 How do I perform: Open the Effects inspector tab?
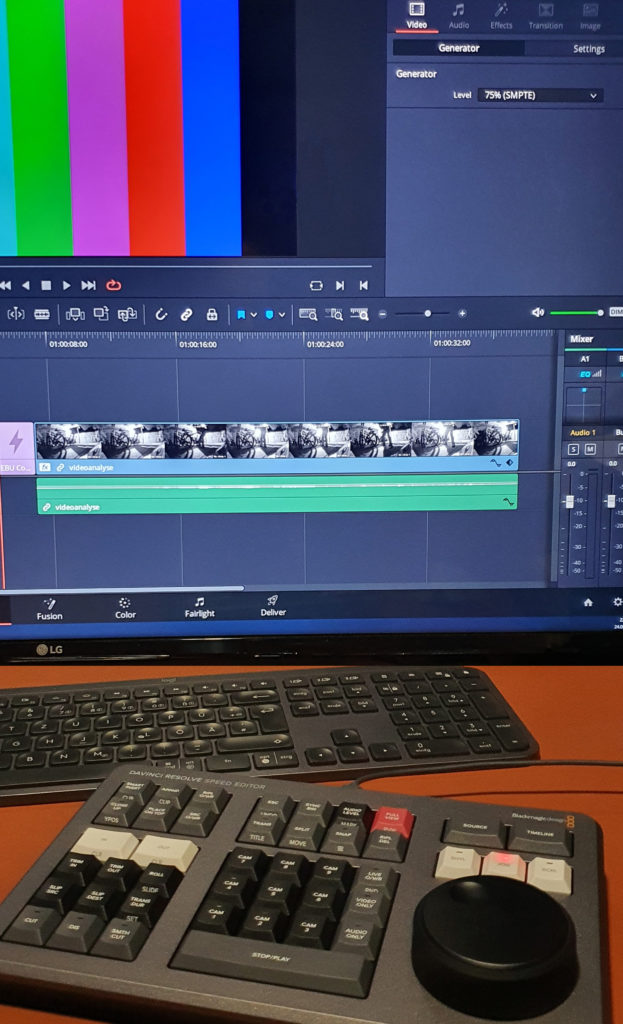point(501,16)
